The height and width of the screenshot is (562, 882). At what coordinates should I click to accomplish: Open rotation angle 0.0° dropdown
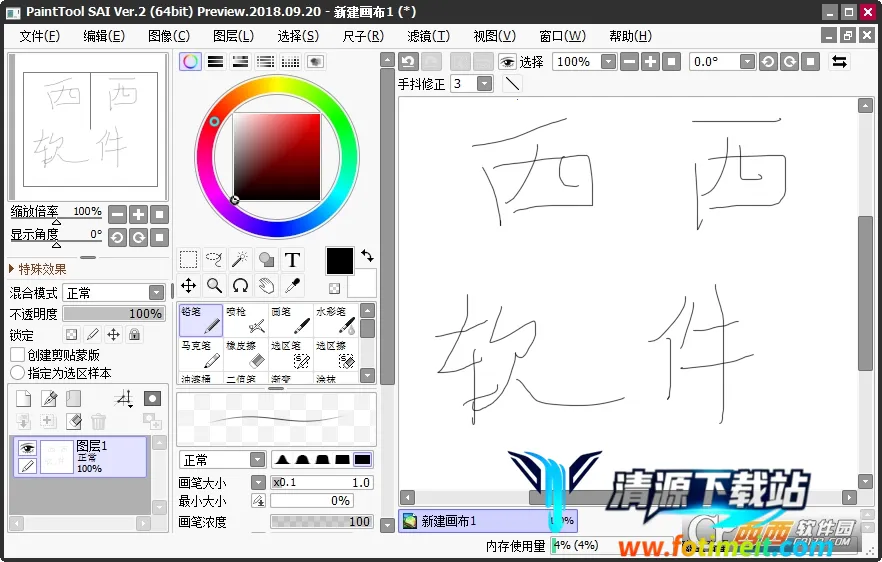[x=747, y=61]
